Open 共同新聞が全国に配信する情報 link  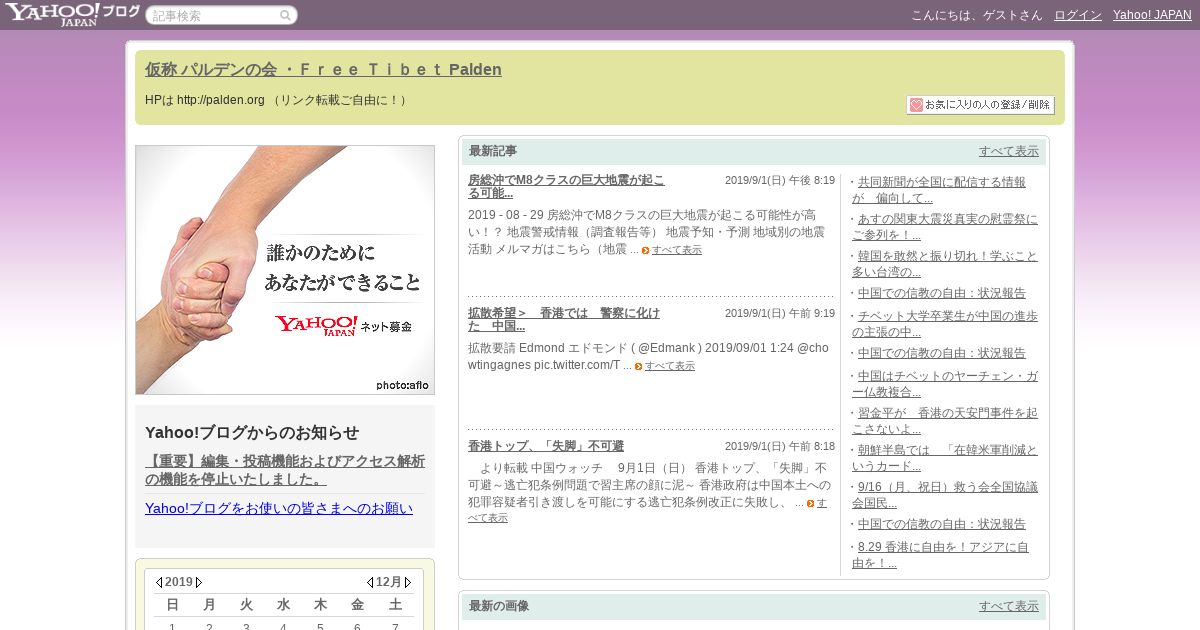(x=941, y=190)
